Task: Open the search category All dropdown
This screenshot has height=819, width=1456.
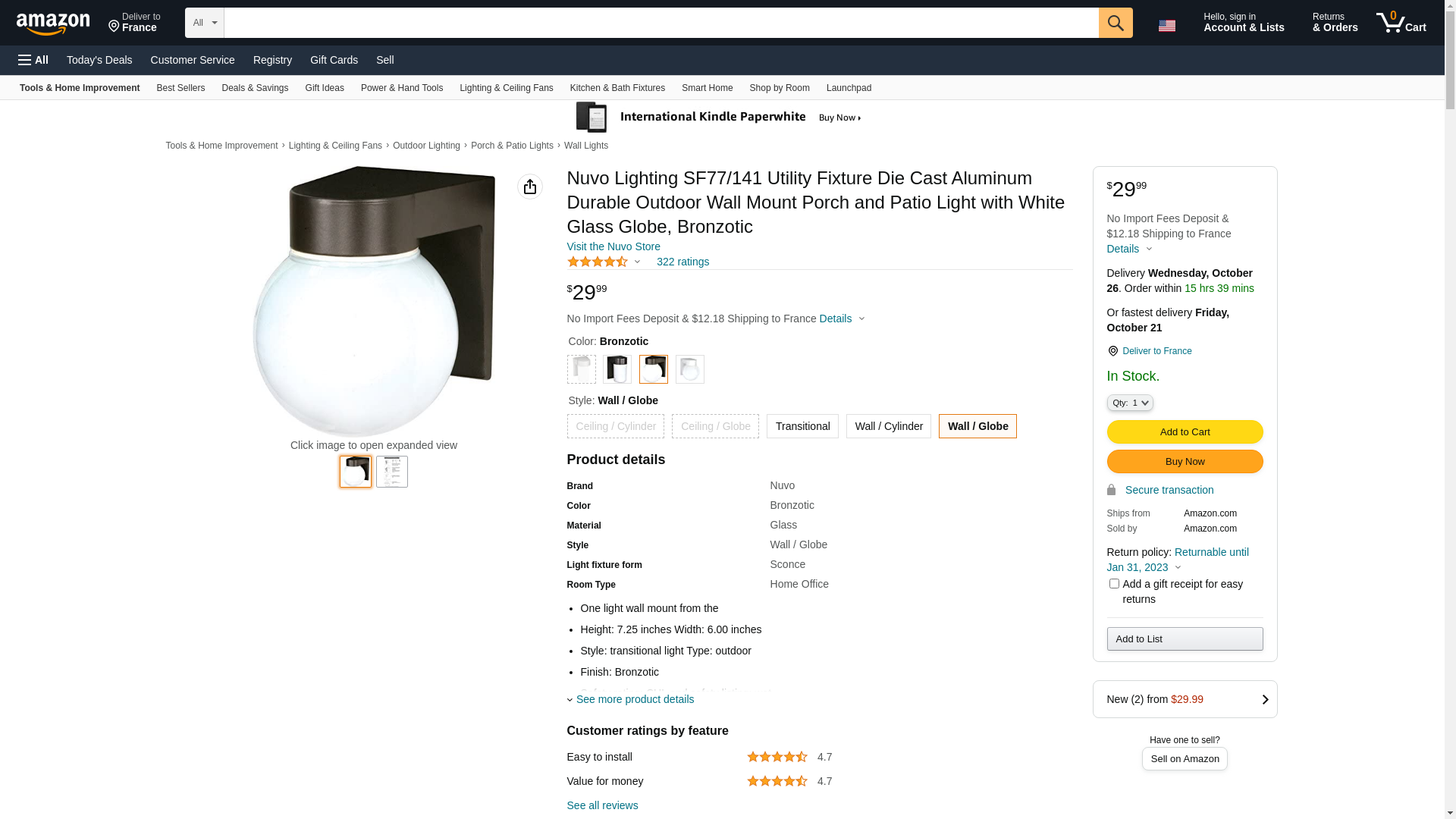Action: coord(204,23)
